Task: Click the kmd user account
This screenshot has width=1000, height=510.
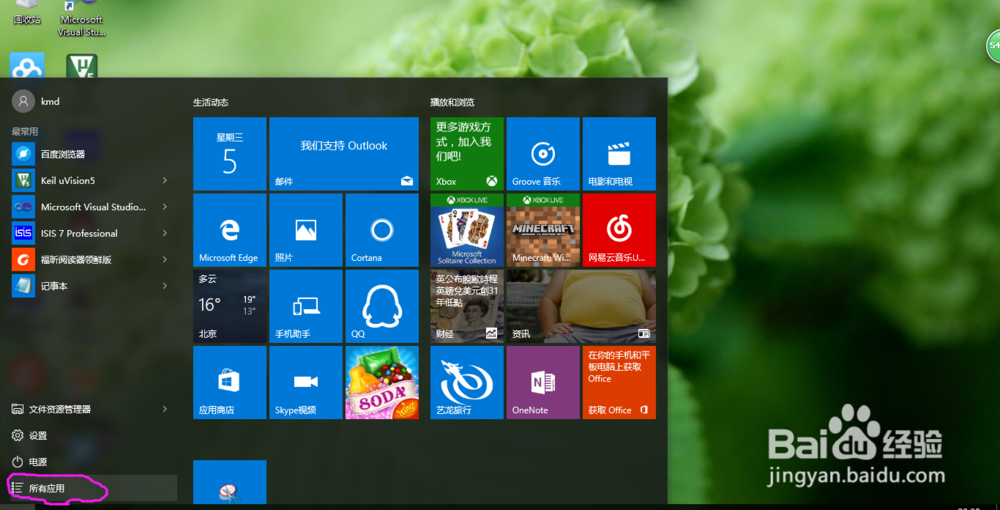Action: pos(36,101)
